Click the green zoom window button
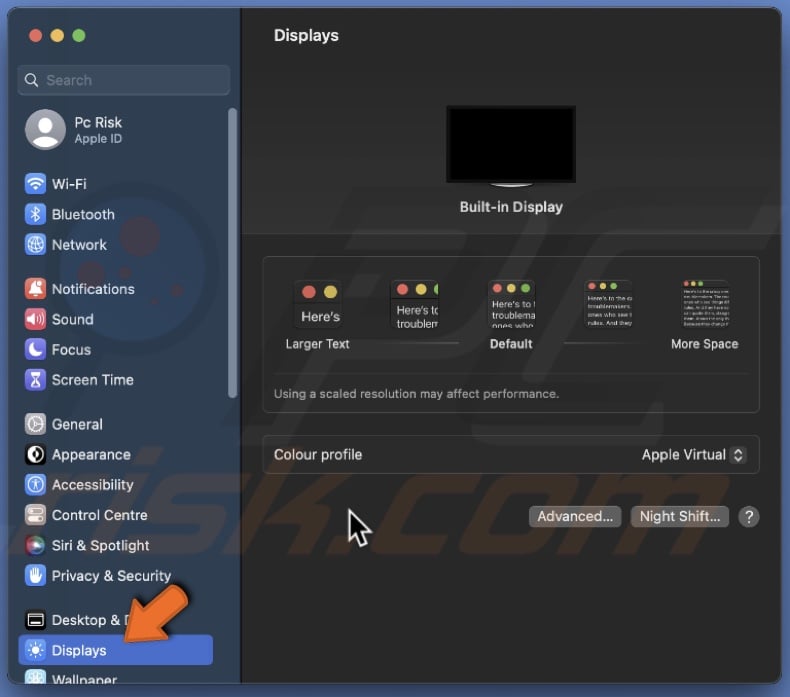The height and width of the screenshot is (697, 790). [79, 35]
